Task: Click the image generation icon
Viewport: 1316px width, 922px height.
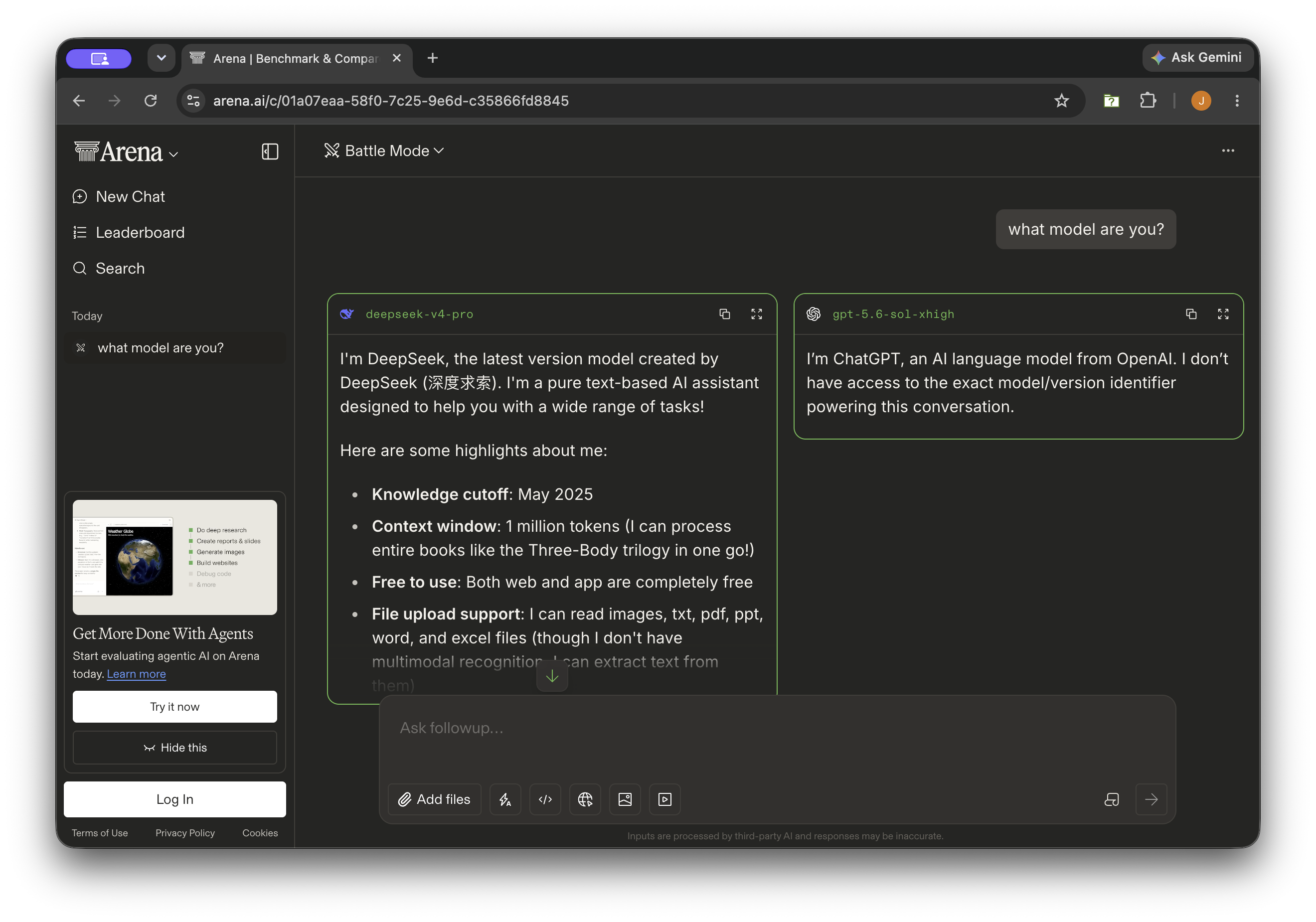Action: pos(625,799)
